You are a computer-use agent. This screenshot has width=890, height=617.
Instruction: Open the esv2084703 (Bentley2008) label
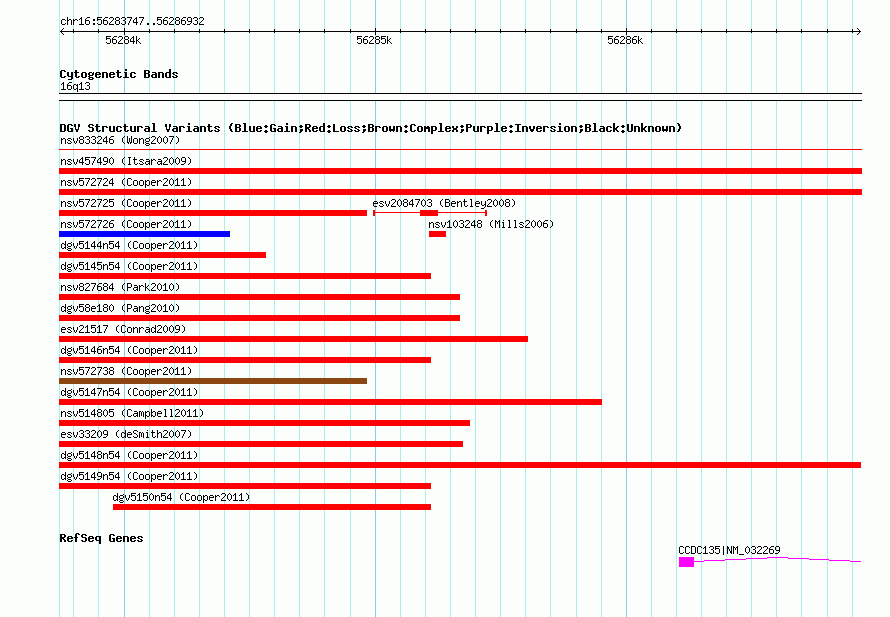pos(444,203)
